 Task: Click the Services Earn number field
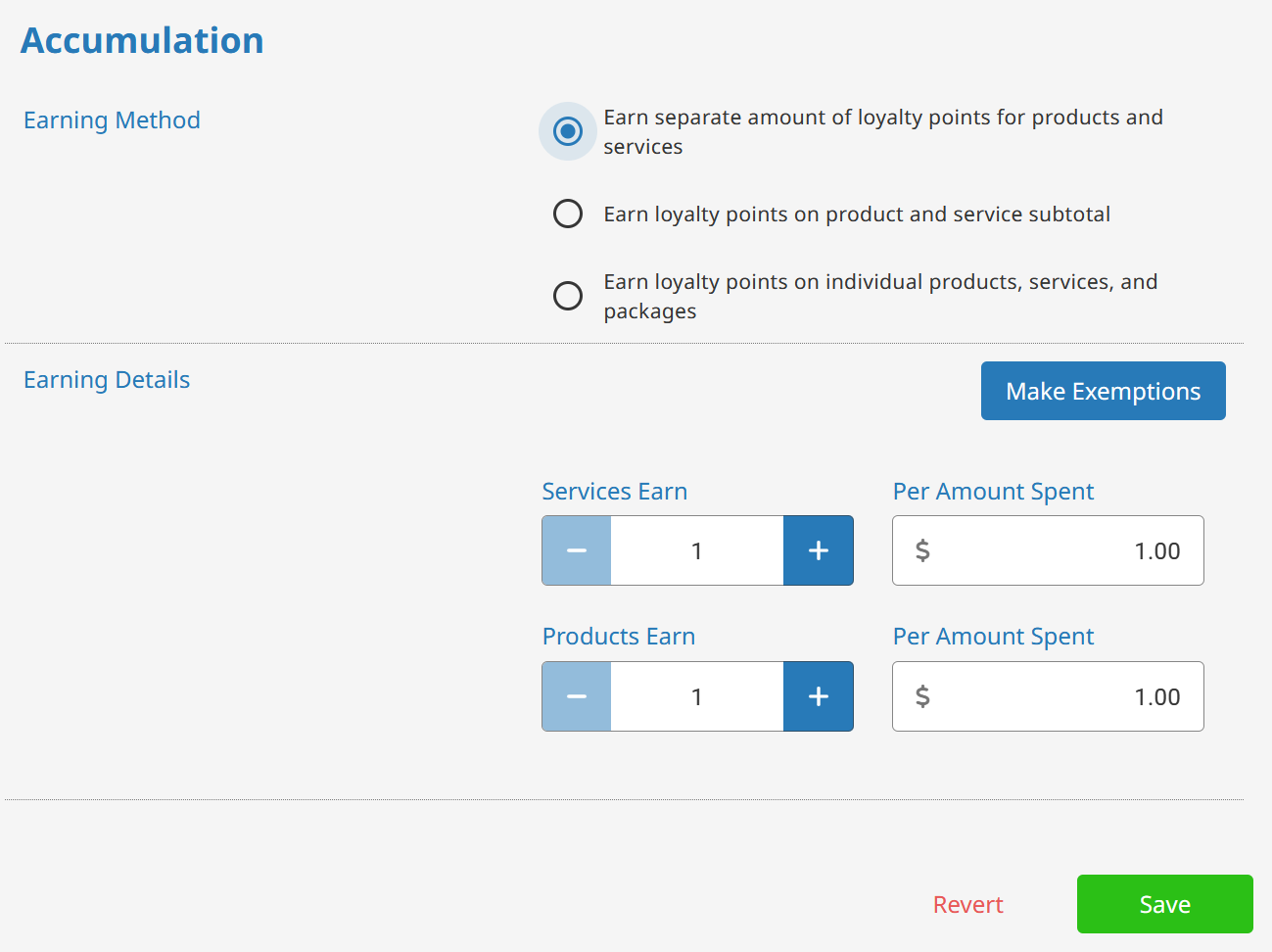pos(697,550)
